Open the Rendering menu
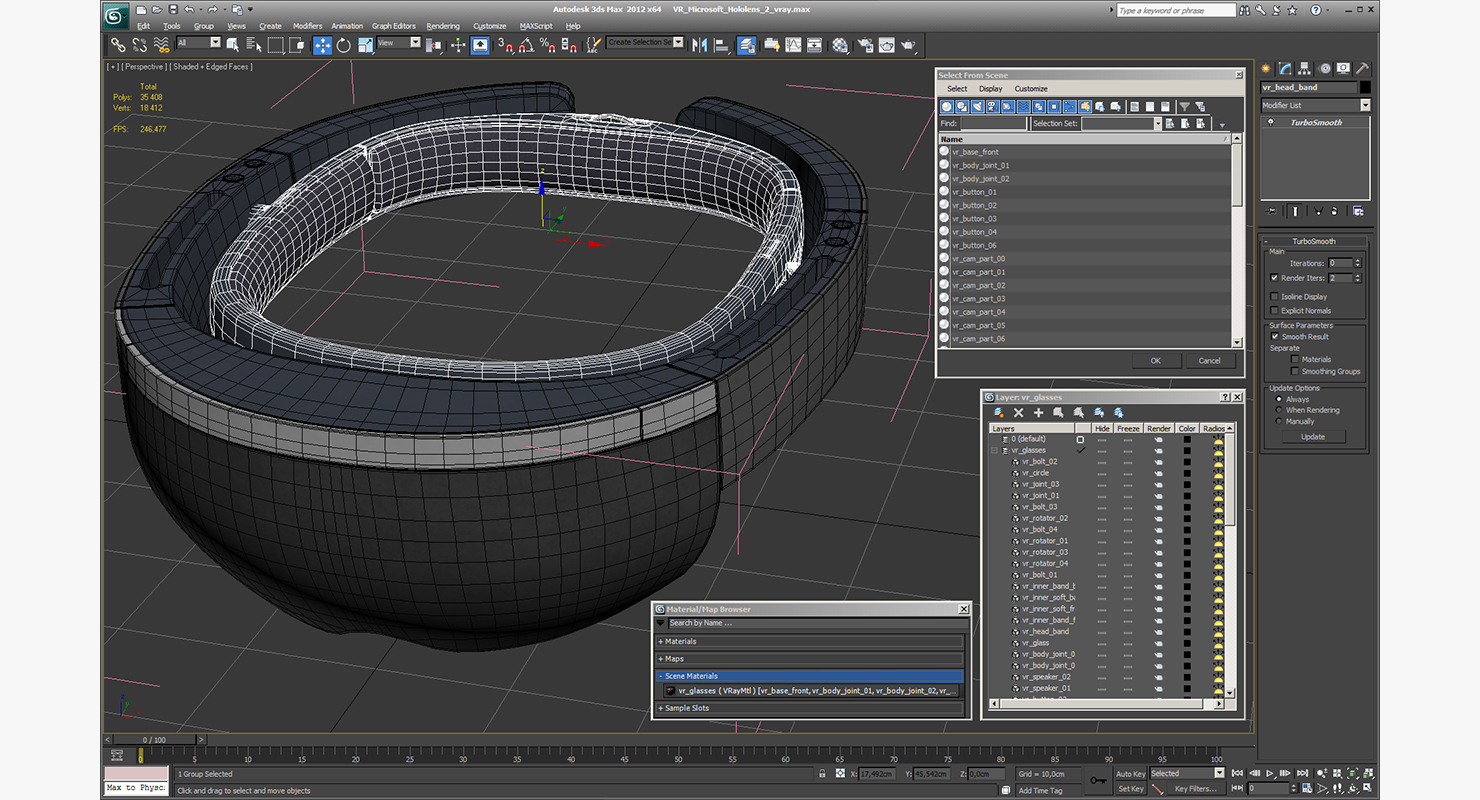The height and width of the screenshot is (800, 1480). pos(443,26)
